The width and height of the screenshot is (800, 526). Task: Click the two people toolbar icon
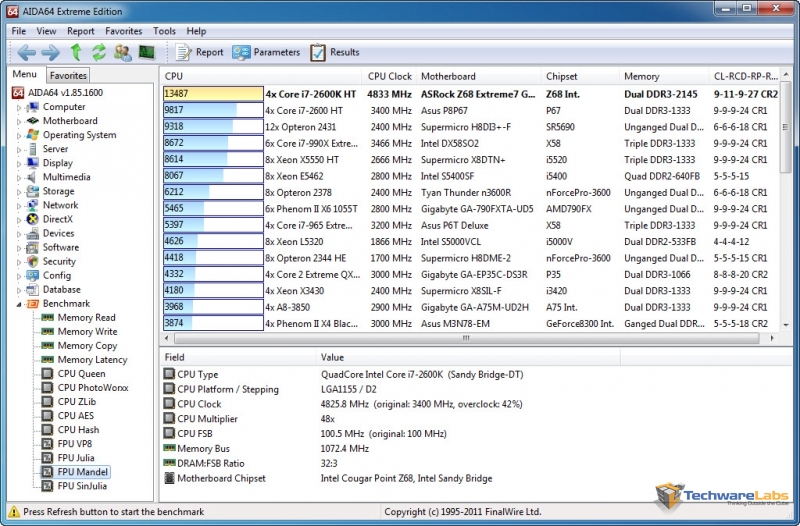pyautogui.click(x=122, y=52)
